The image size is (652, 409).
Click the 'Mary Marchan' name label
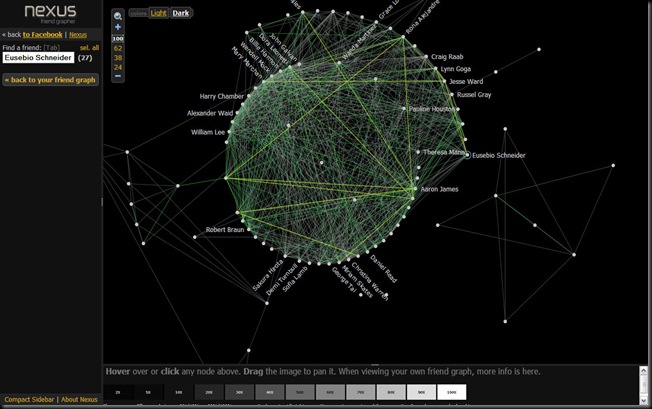247,62
